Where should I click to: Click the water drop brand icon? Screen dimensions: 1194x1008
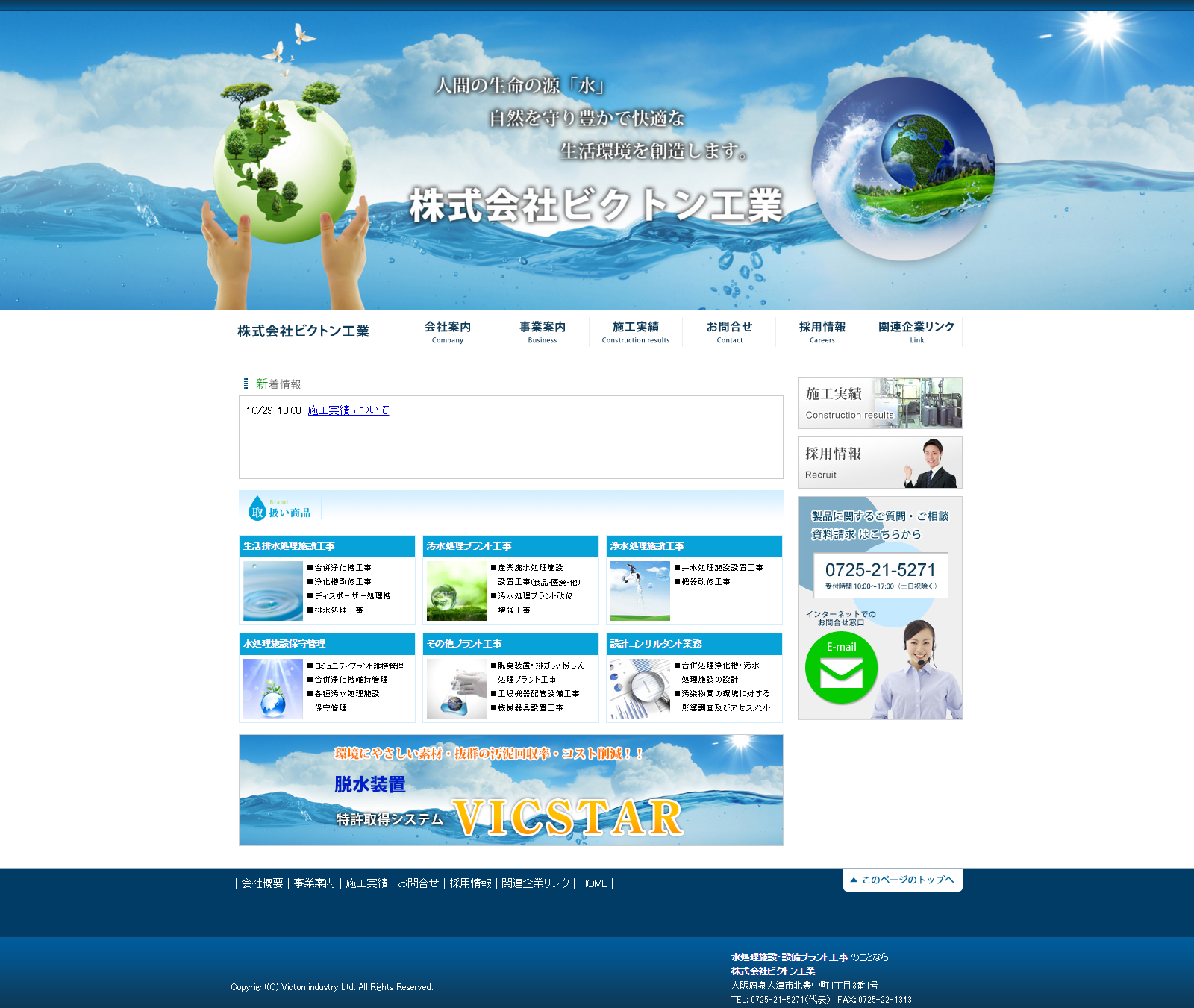tap(257, 508)
